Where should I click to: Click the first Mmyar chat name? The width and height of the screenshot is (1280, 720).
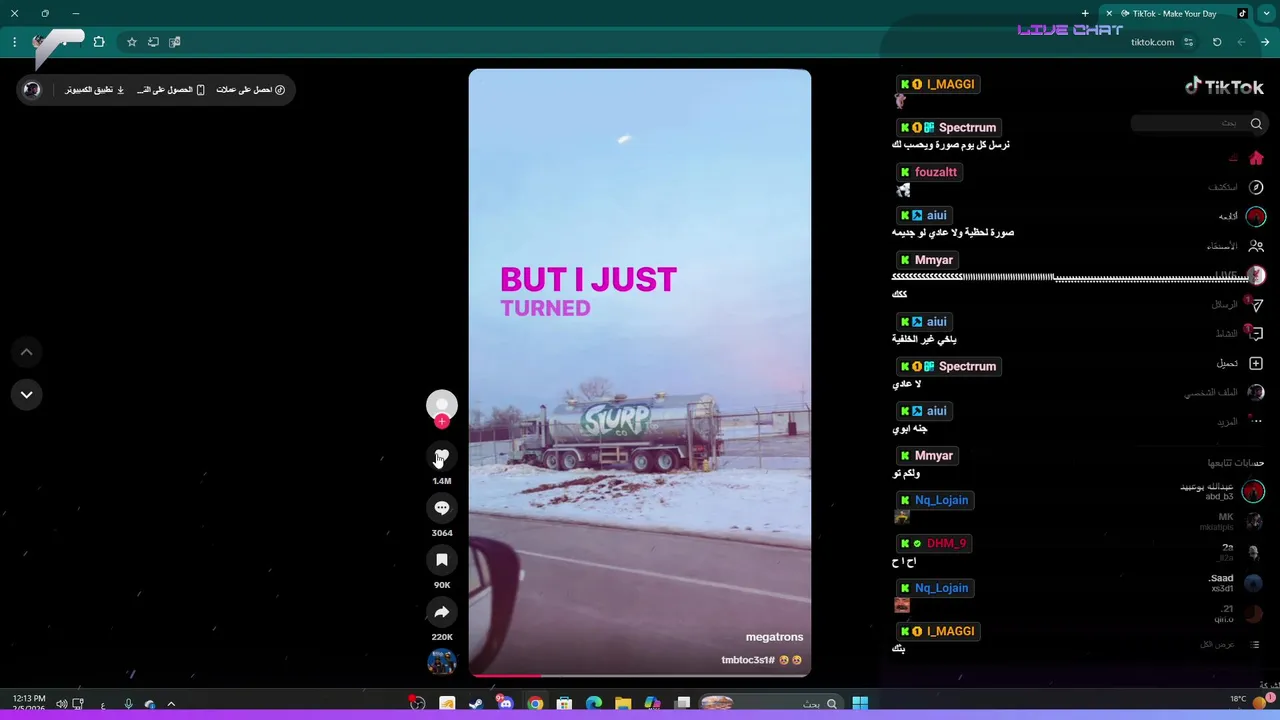point(934,260)
